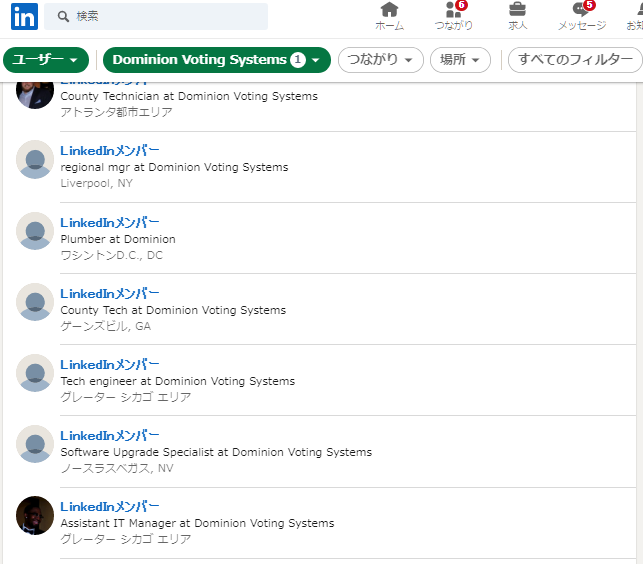Viewport: 643px width, 564px height.
Task: Open member link above Software Upgrade Specialist
Action: click(109, 436)
